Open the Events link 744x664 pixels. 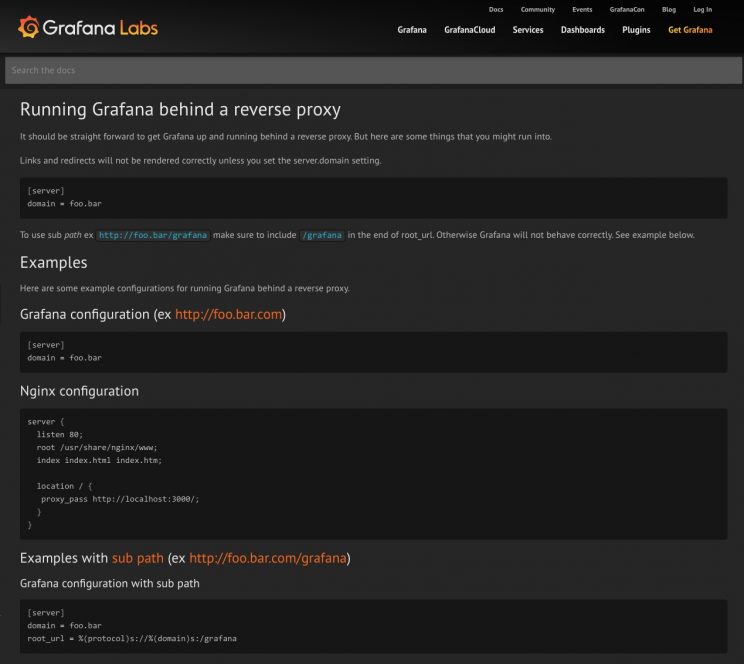582,10
